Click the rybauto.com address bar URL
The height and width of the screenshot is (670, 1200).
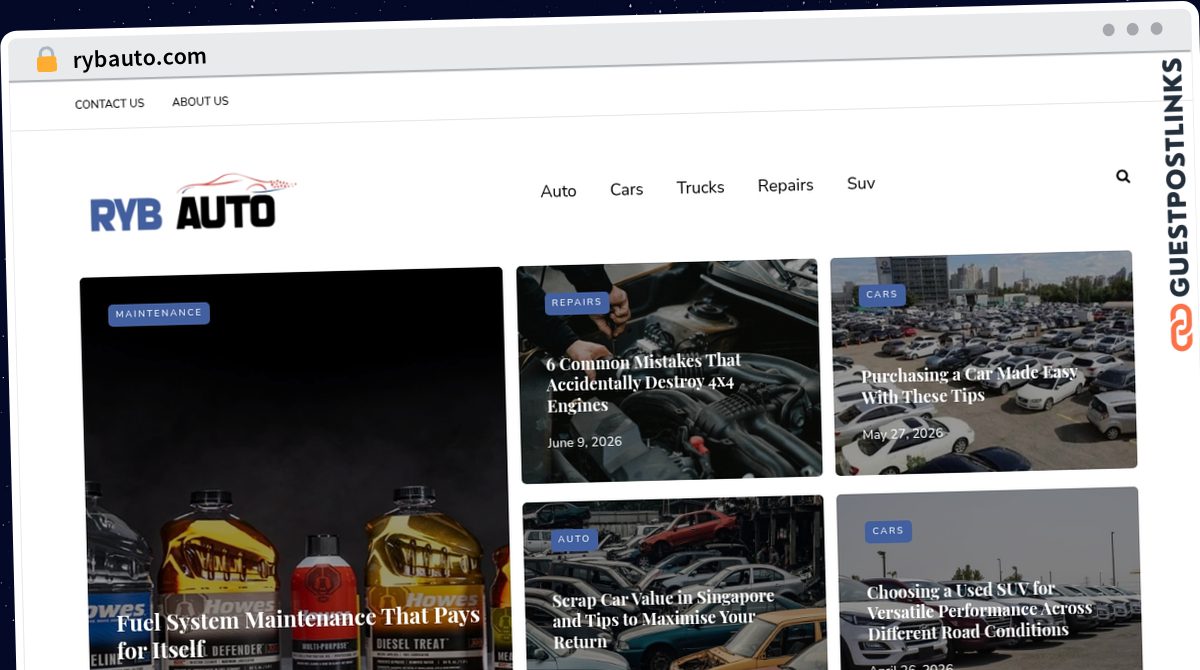tap(140, 59)
